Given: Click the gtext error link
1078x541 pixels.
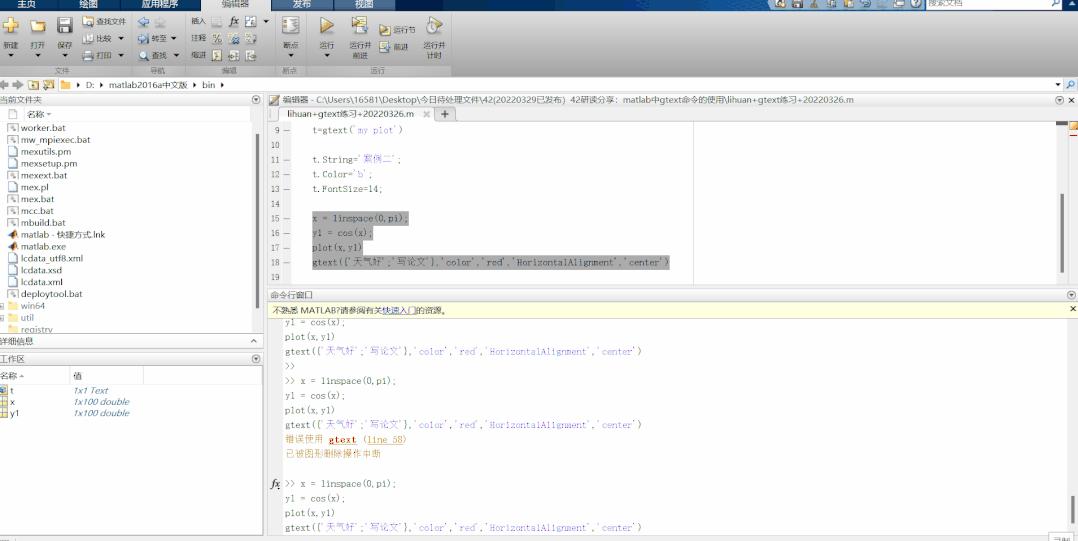Looking at the screenshot, I should [x=342, y=440].
